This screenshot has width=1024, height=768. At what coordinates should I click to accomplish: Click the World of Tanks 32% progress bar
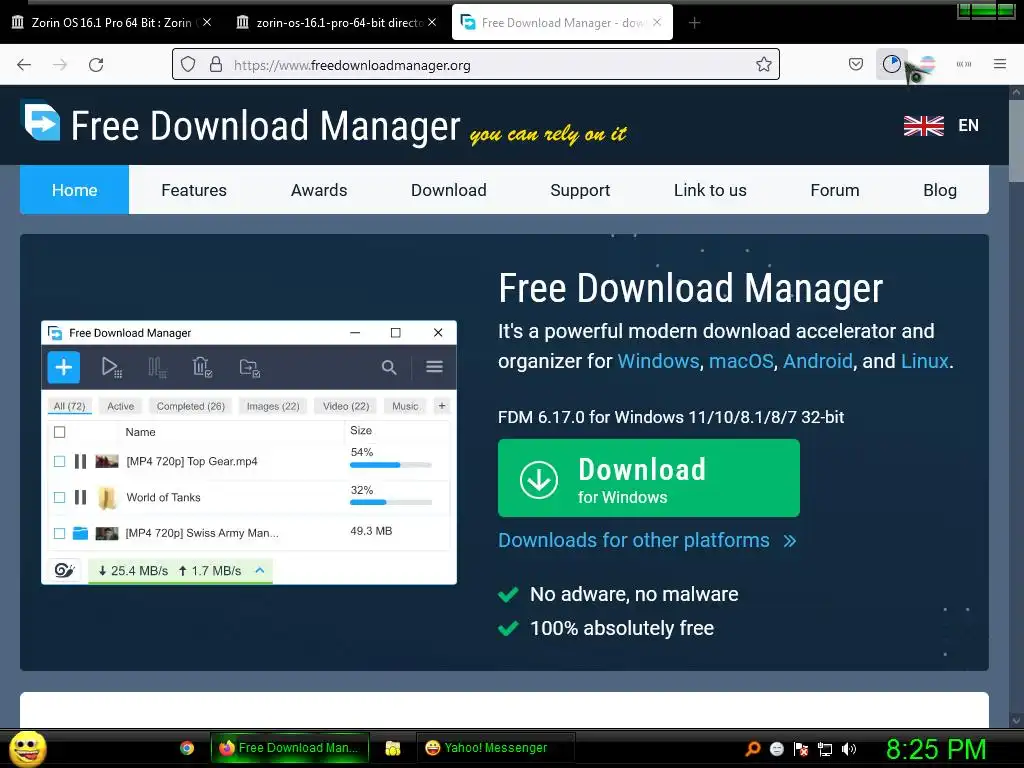[391, 502]
